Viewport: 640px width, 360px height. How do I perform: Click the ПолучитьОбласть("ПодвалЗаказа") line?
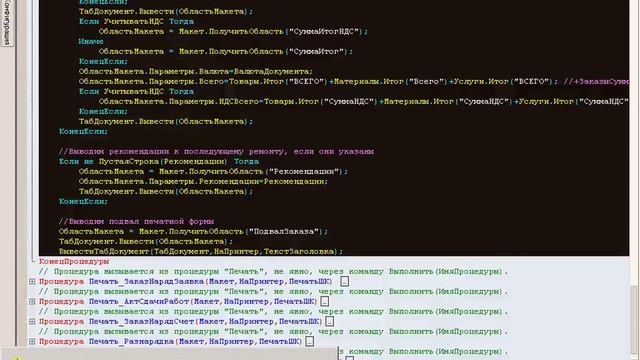[x=193, y=231]
